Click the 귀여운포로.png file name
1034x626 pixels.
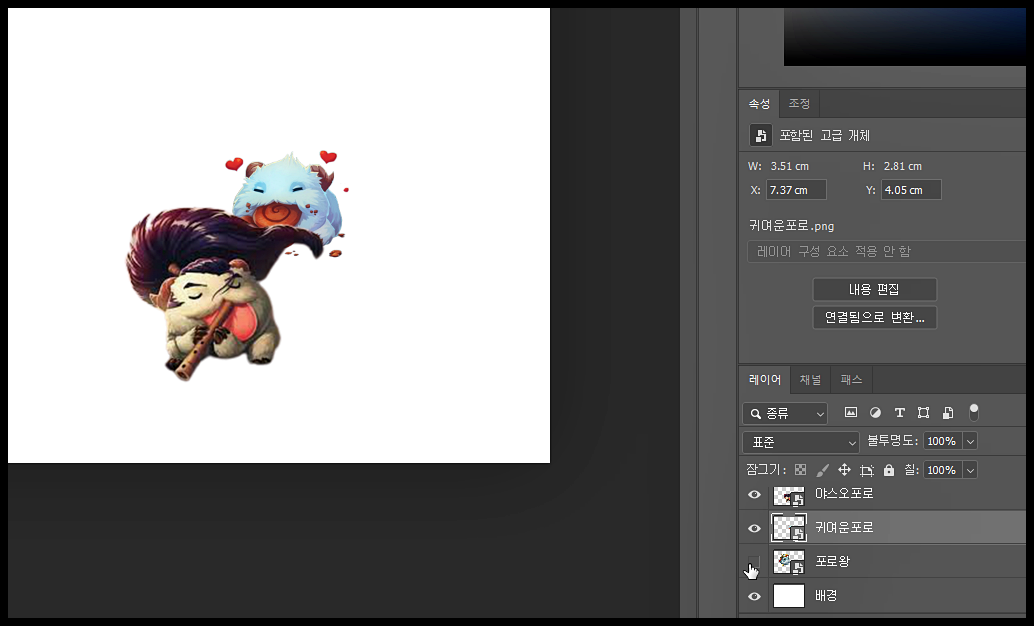(x=791, y=226)
